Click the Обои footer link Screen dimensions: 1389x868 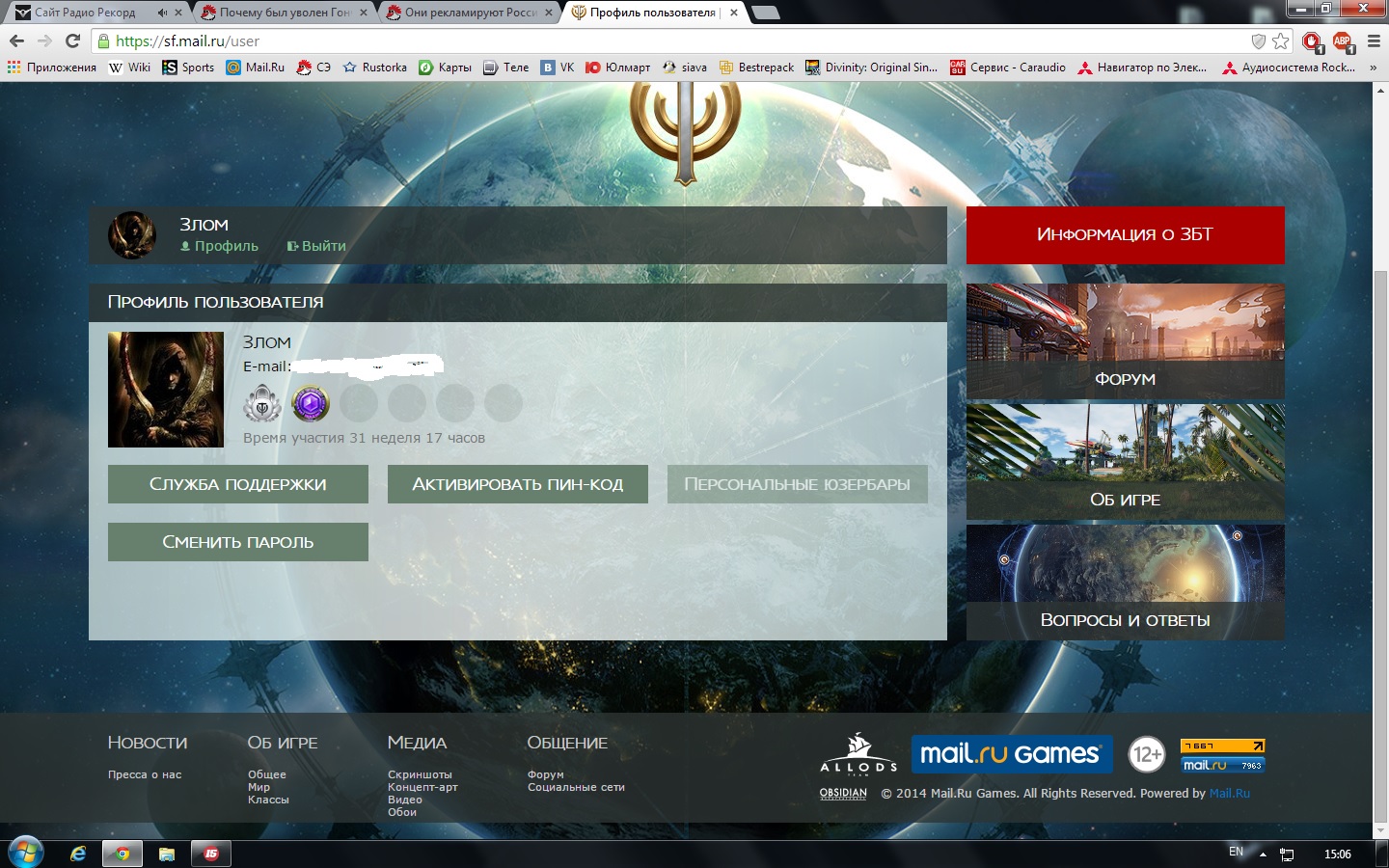402,812
